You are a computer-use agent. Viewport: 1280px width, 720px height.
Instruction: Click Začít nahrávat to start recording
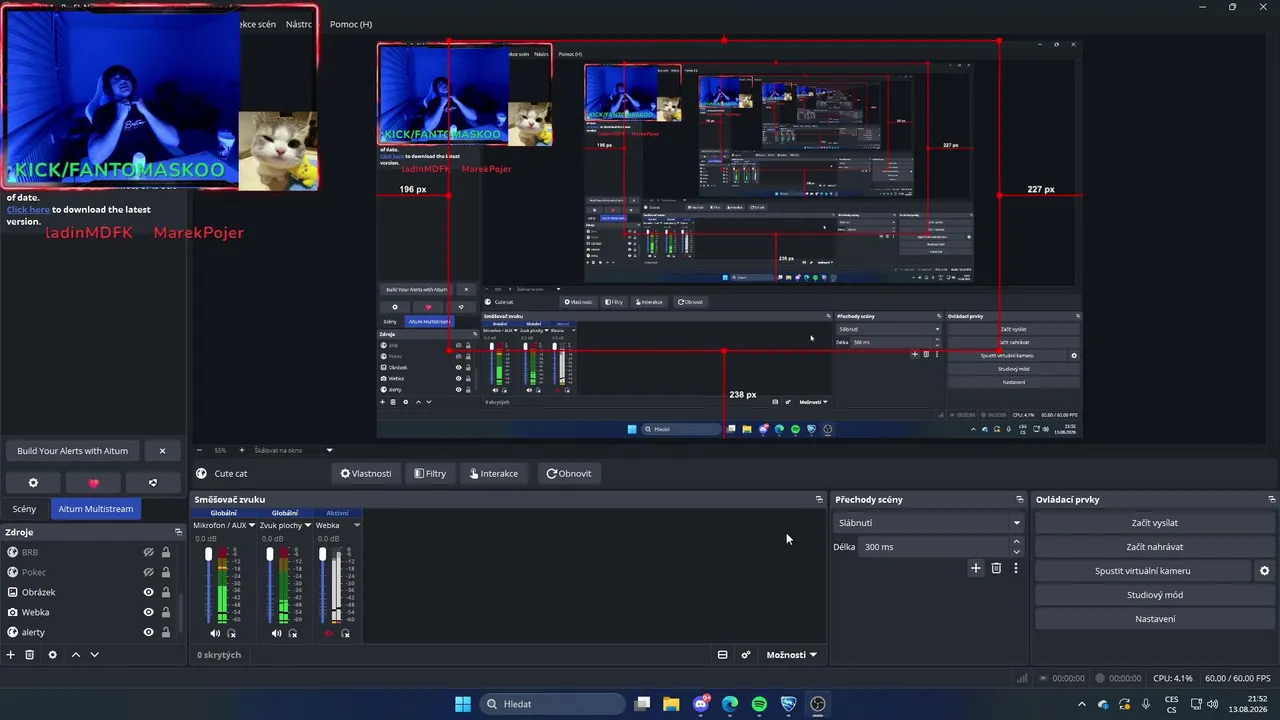[x=1155, y=547]
